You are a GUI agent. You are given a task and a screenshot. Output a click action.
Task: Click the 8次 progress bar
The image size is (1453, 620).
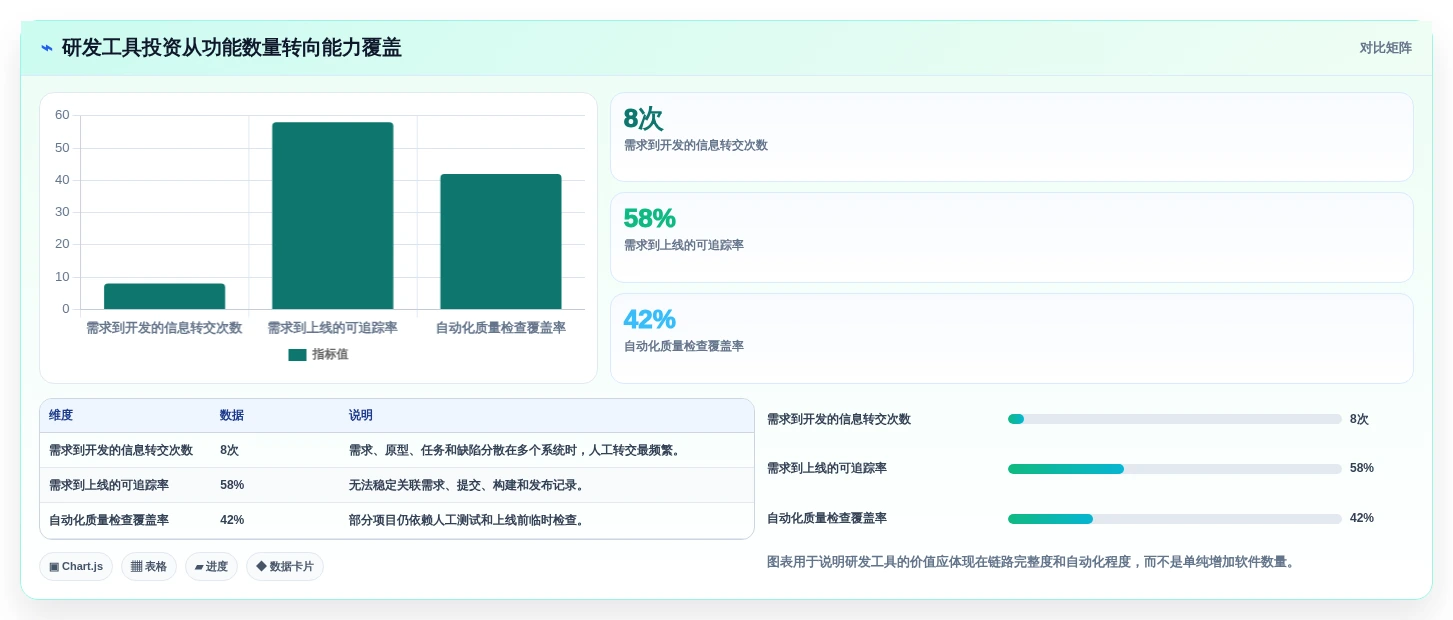(x=1175, y=419)
